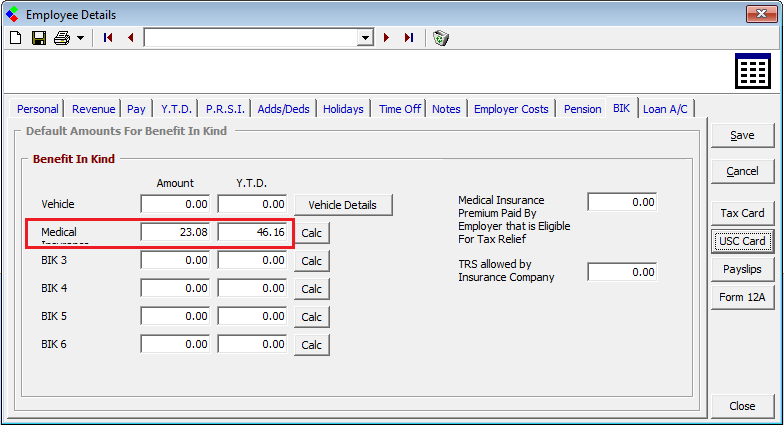Open the USC Card button
This screenshot has width=784, height=425.
(741, 241)
